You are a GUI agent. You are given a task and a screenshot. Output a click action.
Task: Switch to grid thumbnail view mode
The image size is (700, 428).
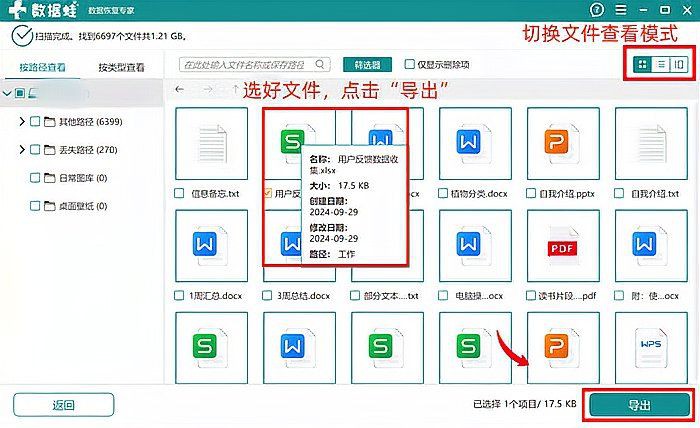[x=642, y=64]
